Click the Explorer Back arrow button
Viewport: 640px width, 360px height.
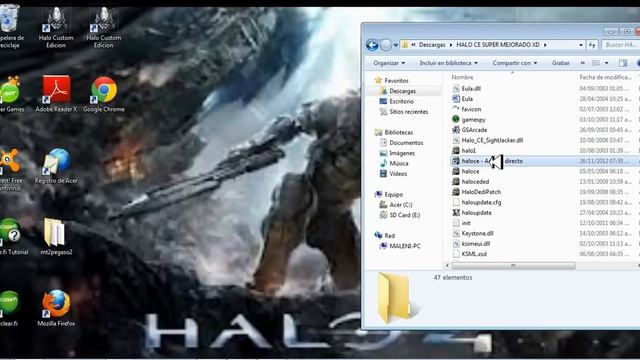coord(372,45)
